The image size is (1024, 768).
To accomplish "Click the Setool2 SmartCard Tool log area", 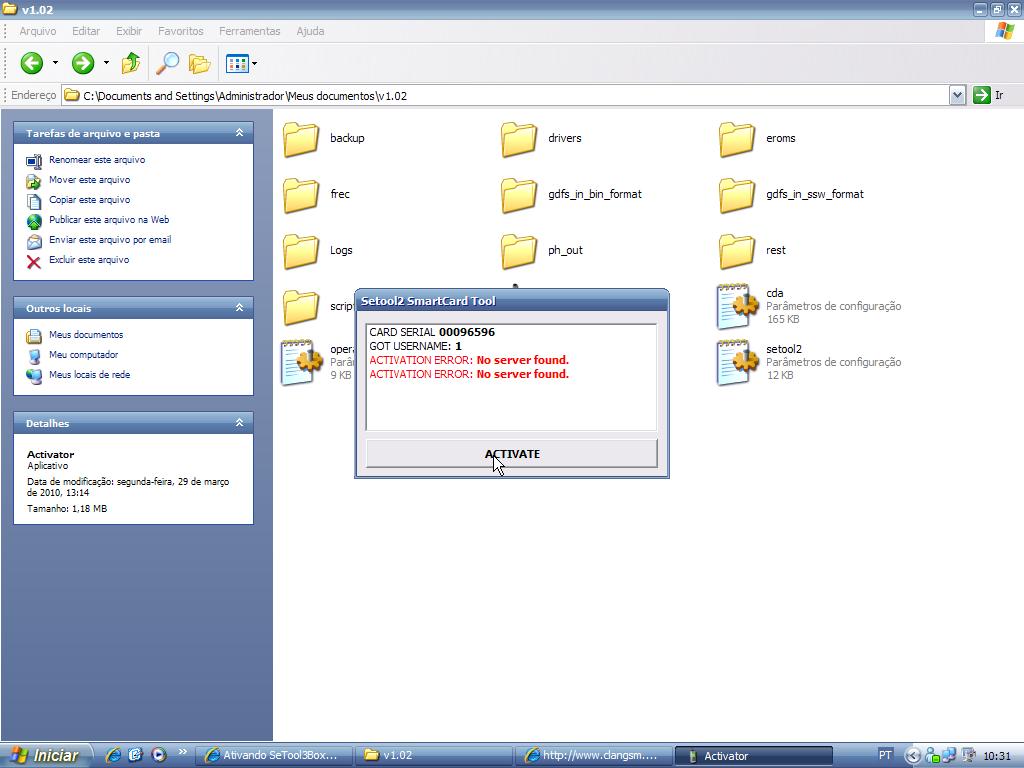I will tap(511, 377).
